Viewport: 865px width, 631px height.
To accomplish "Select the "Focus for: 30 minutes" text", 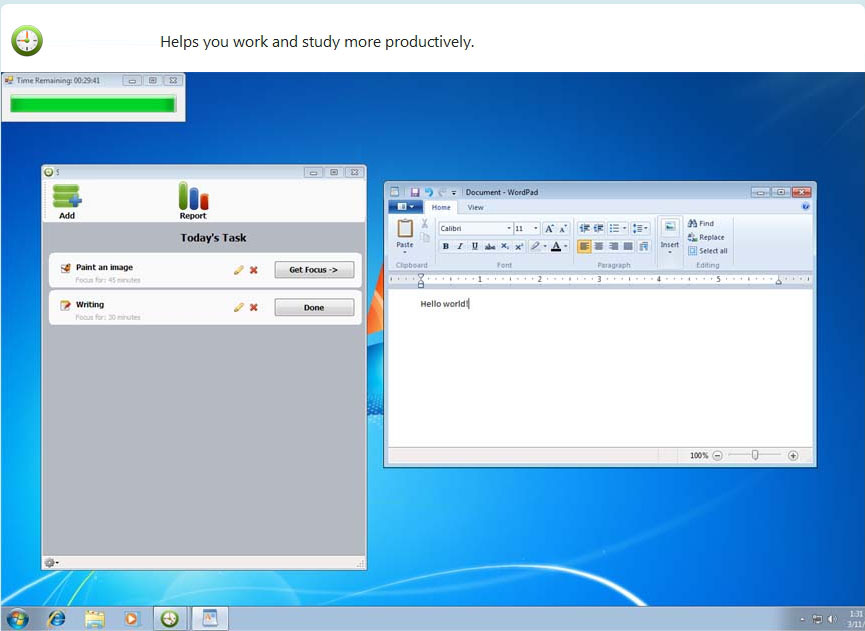I will 108,317.
